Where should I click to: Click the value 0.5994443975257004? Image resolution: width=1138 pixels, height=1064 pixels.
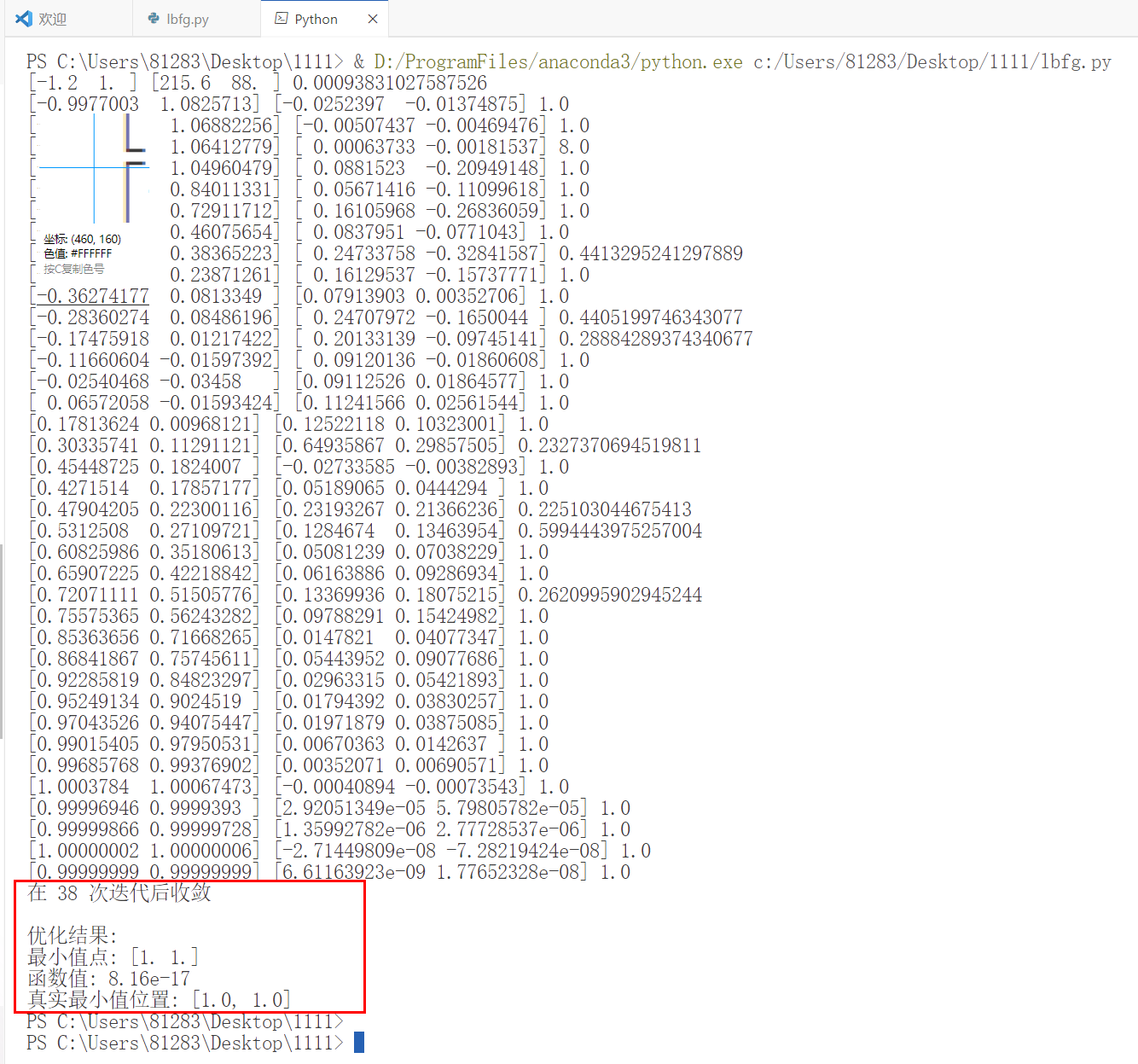click(x=610, y=531)
